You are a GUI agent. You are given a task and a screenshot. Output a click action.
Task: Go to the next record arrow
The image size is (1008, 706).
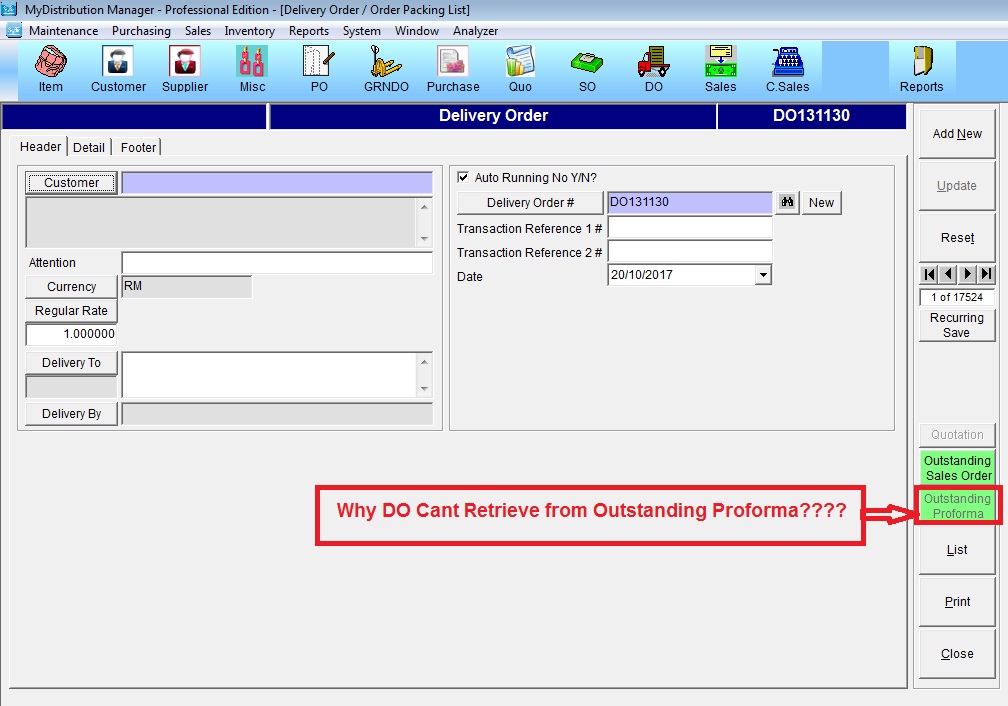968,274
